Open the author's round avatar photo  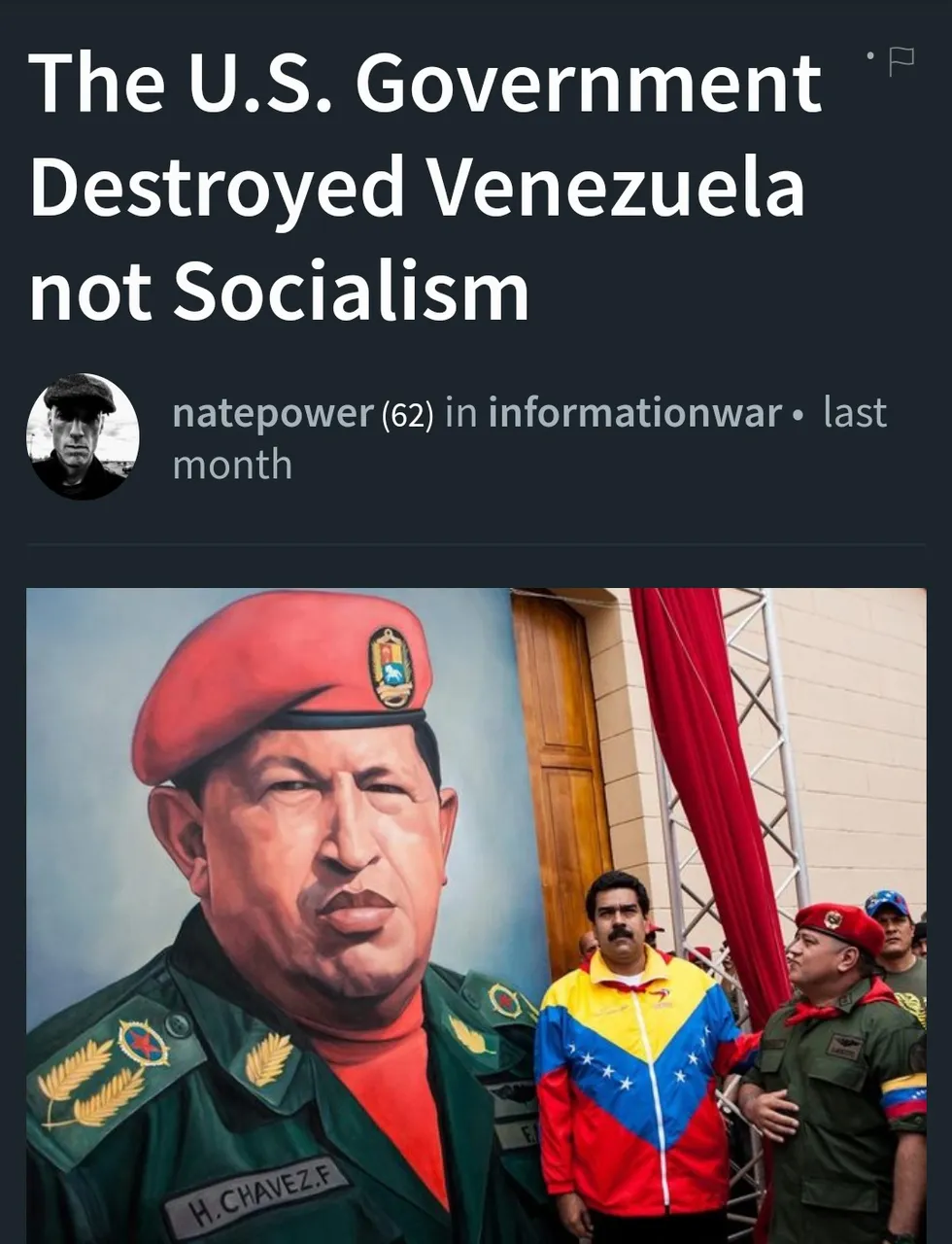coord(83,436)
